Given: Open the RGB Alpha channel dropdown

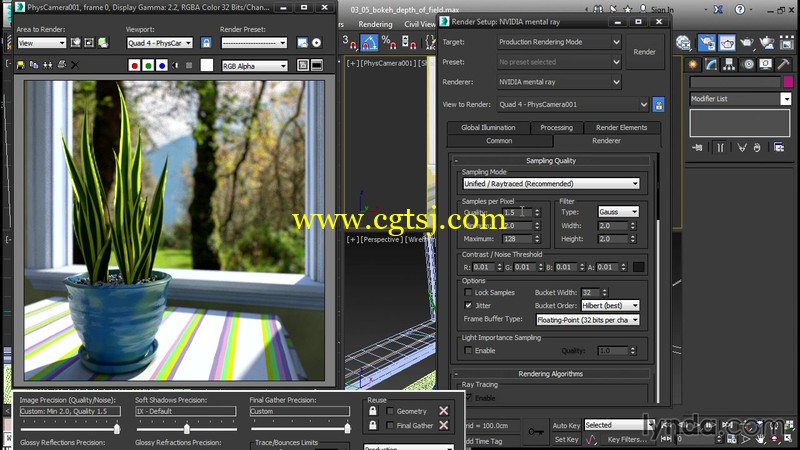Looking at the screenshot, I should click(255, 66).
